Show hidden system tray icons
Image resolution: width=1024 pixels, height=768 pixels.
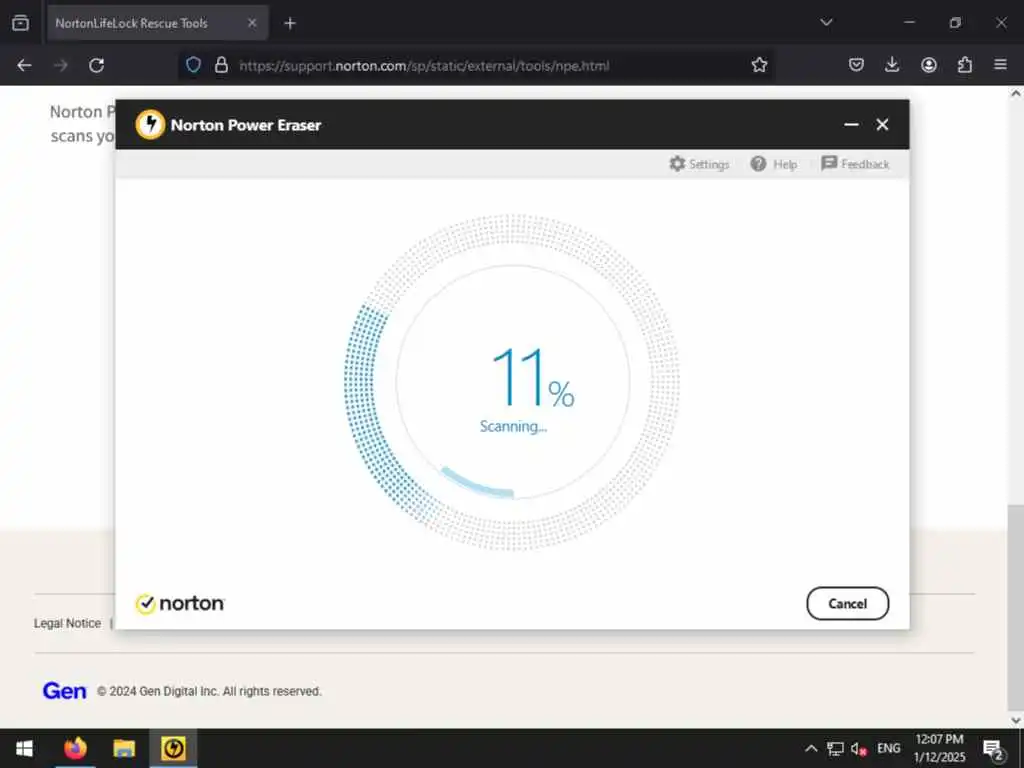click(x=810, y=748)
